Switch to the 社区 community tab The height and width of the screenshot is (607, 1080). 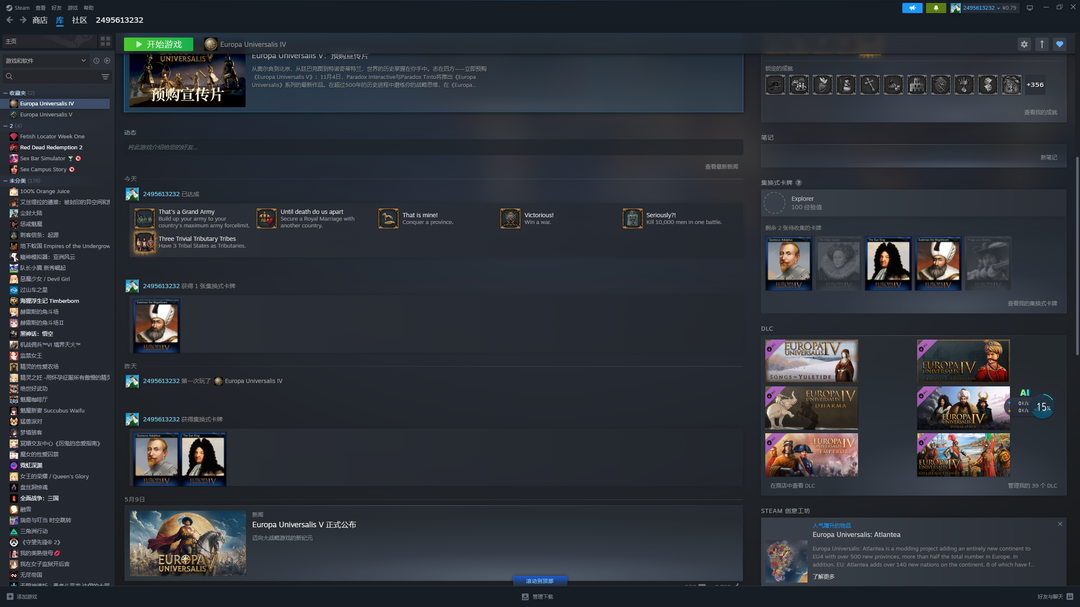click(79, 20)
